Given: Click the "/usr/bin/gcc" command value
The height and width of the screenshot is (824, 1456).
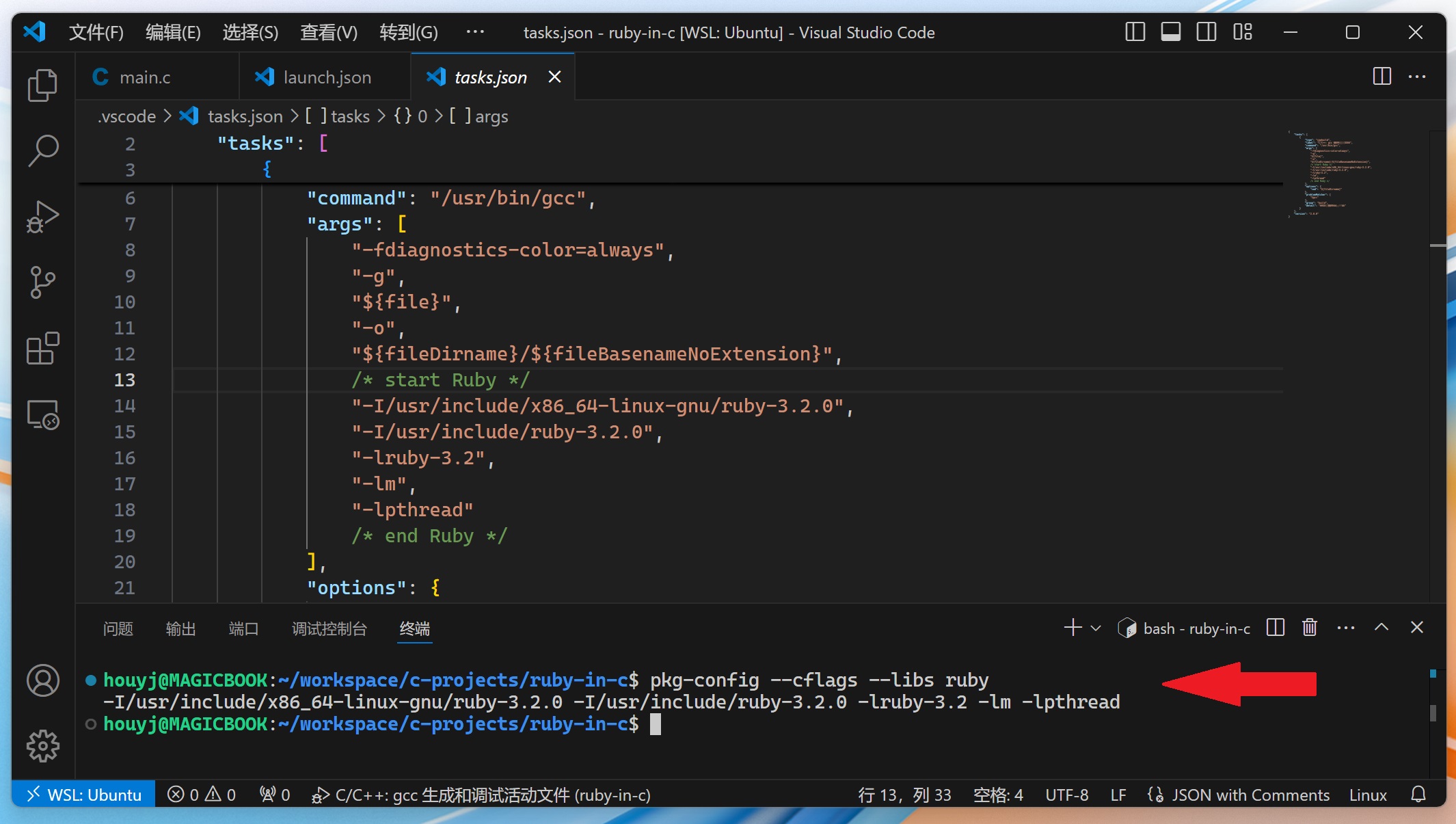Looking at the screenshot, I should (508, 198).
